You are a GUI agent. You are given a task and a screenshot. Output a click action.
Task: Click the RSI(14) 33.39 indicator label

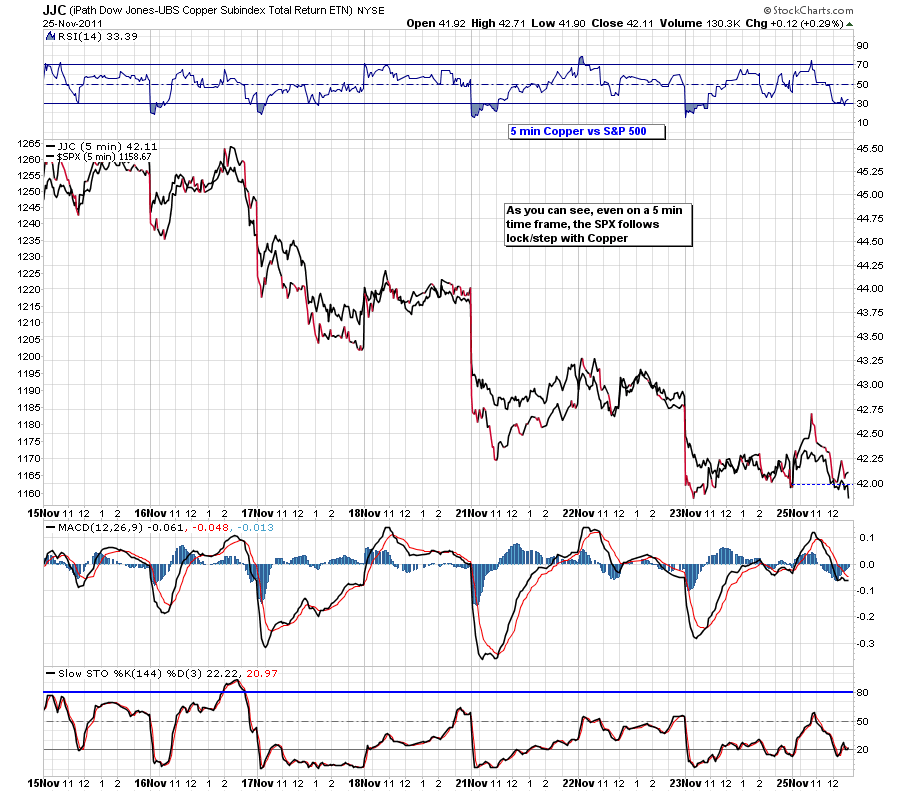(x=98, y=37)
